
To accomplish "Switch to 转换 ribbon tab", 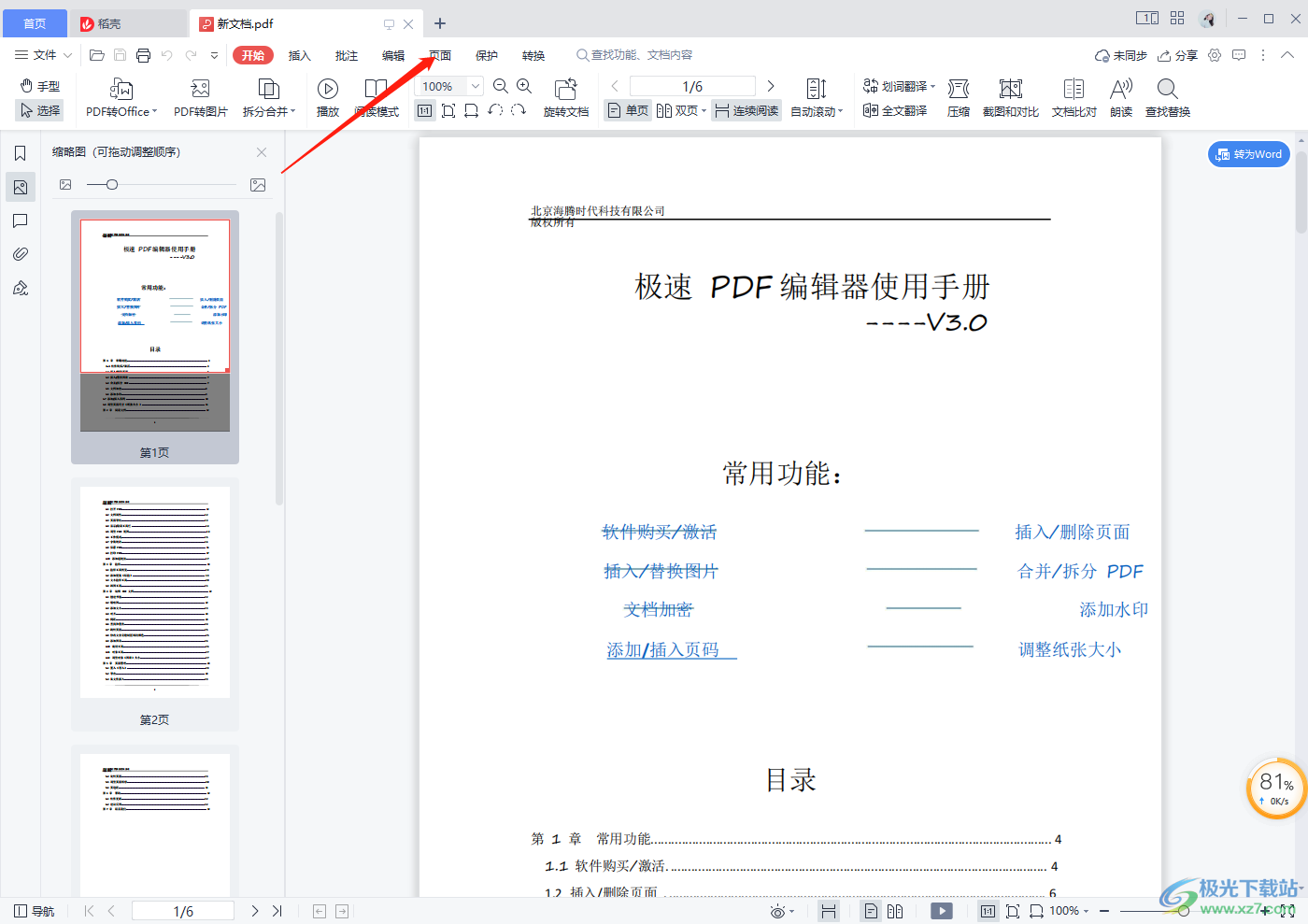I will (533, 55).
